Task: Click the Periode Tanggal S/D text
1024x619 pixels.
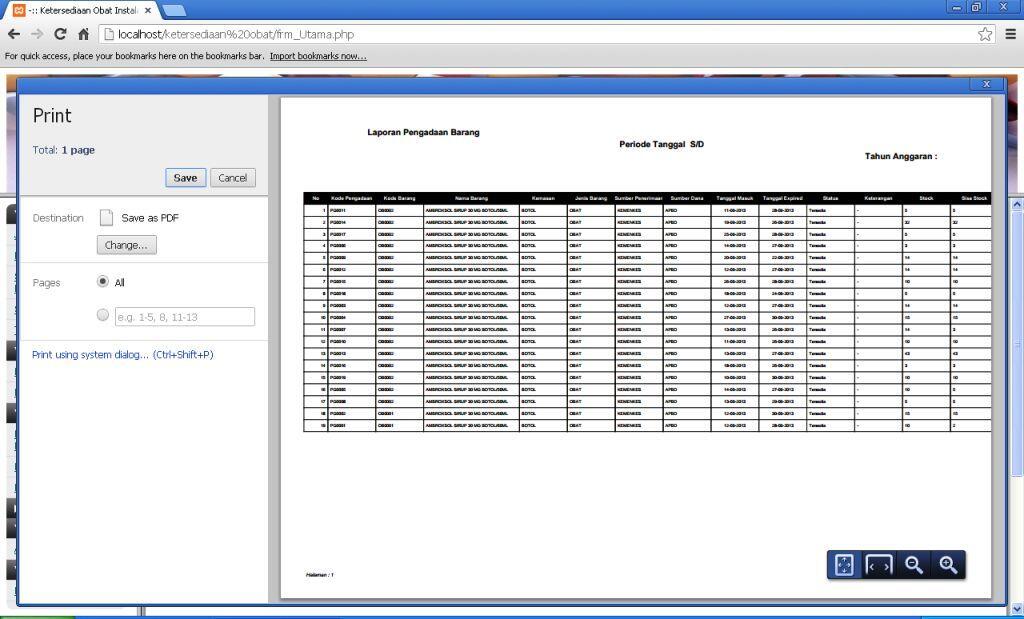Action: [x=662, y=144]
